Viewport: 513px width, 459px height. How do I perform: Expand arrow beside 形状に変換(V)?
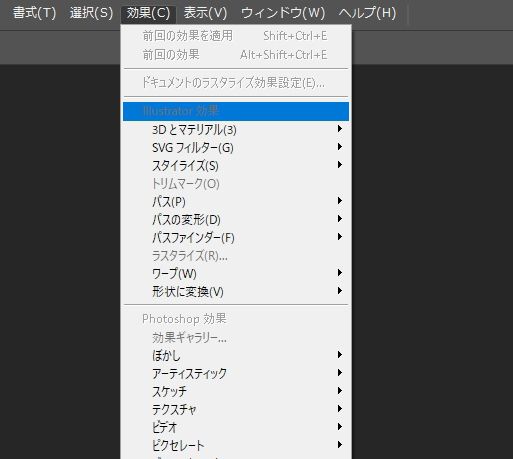340,291
